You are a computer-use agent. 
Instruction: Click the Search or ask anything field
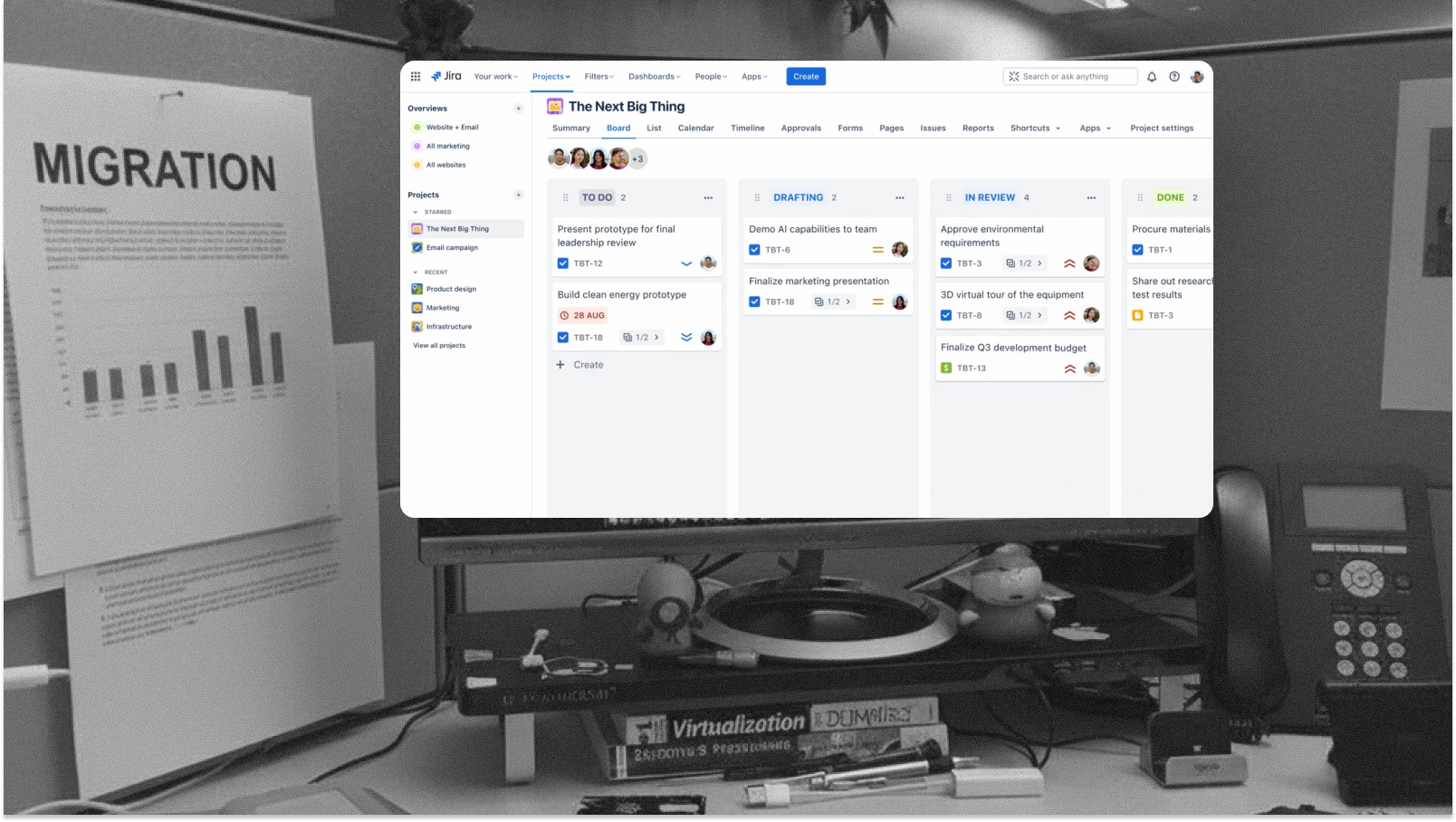click(x=1070, y=77)
